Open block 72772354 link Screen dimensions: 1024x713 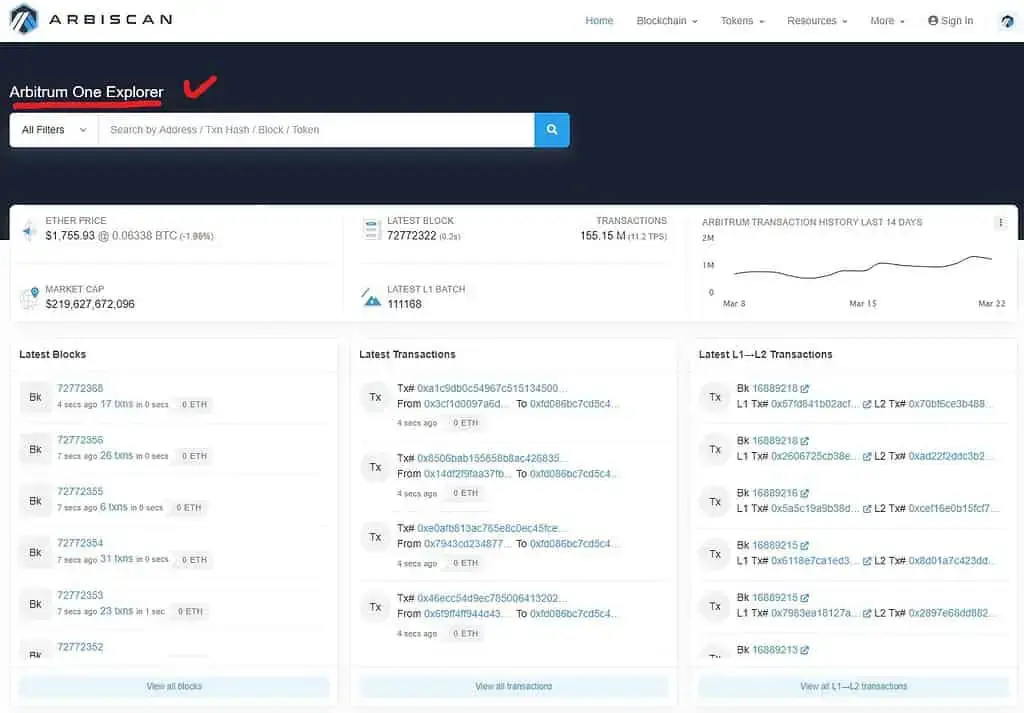tap(80, 543)
